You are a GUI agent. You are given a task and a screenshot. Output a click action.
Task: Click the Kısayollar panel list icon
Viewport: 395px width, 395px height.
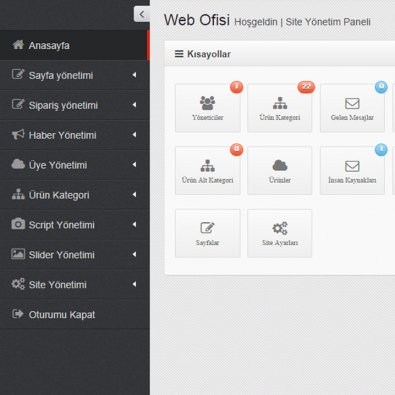click(x=179, y=54)
